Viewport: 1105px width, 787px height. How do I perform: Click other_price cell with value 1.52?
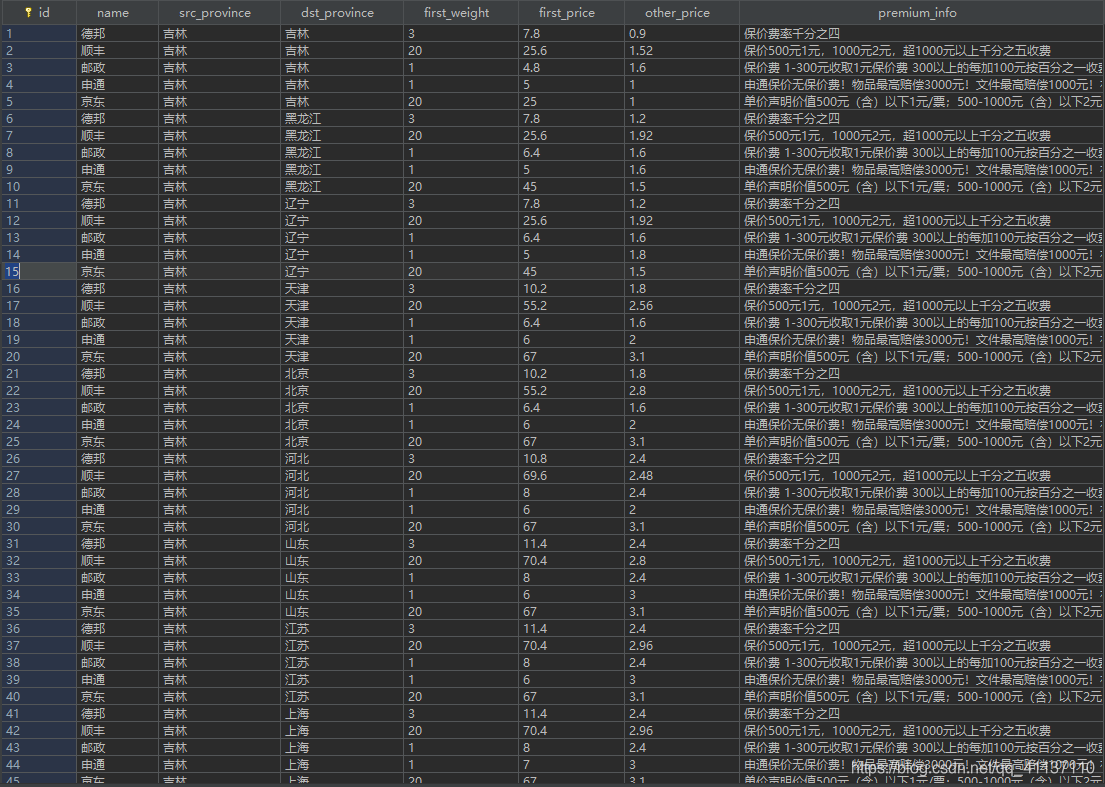point(681,51)
